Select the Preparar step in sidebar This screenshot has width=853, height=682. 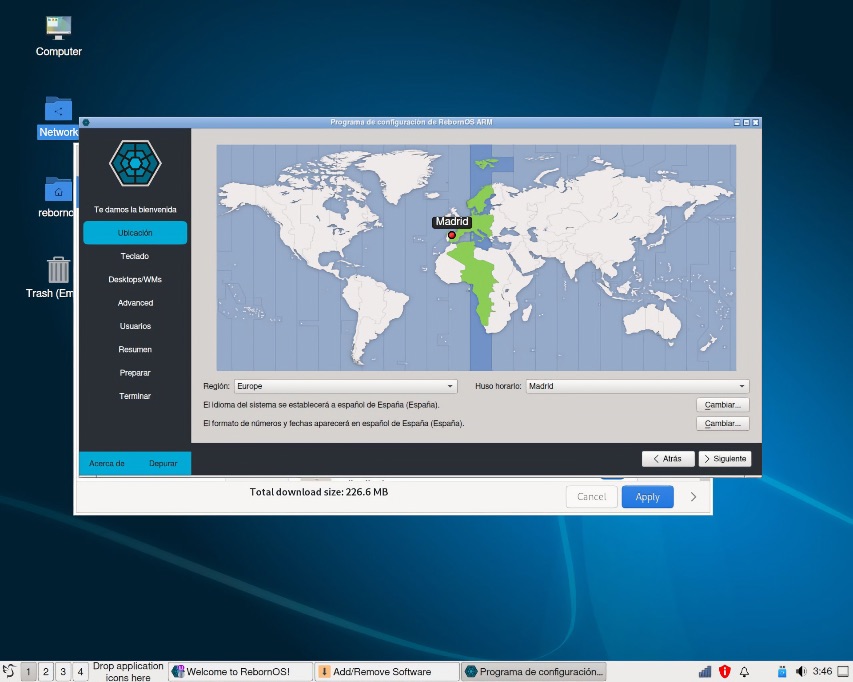(x=135, y=373)
